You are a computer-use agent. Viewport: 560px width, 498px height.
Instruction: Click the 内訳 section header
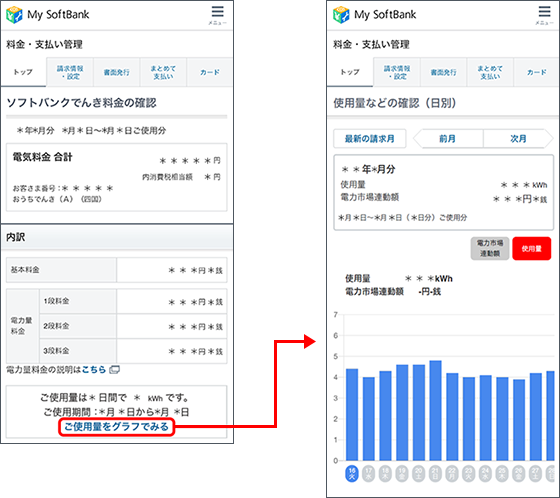point(117,237)
